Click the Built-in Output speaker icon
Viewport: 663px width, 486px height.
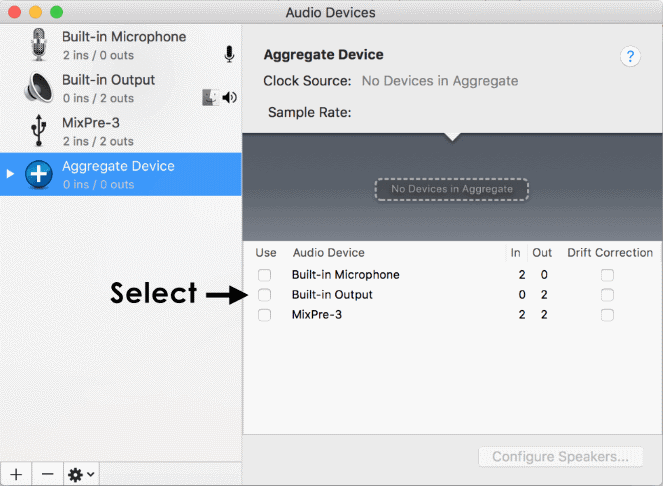tap(38, 88)
